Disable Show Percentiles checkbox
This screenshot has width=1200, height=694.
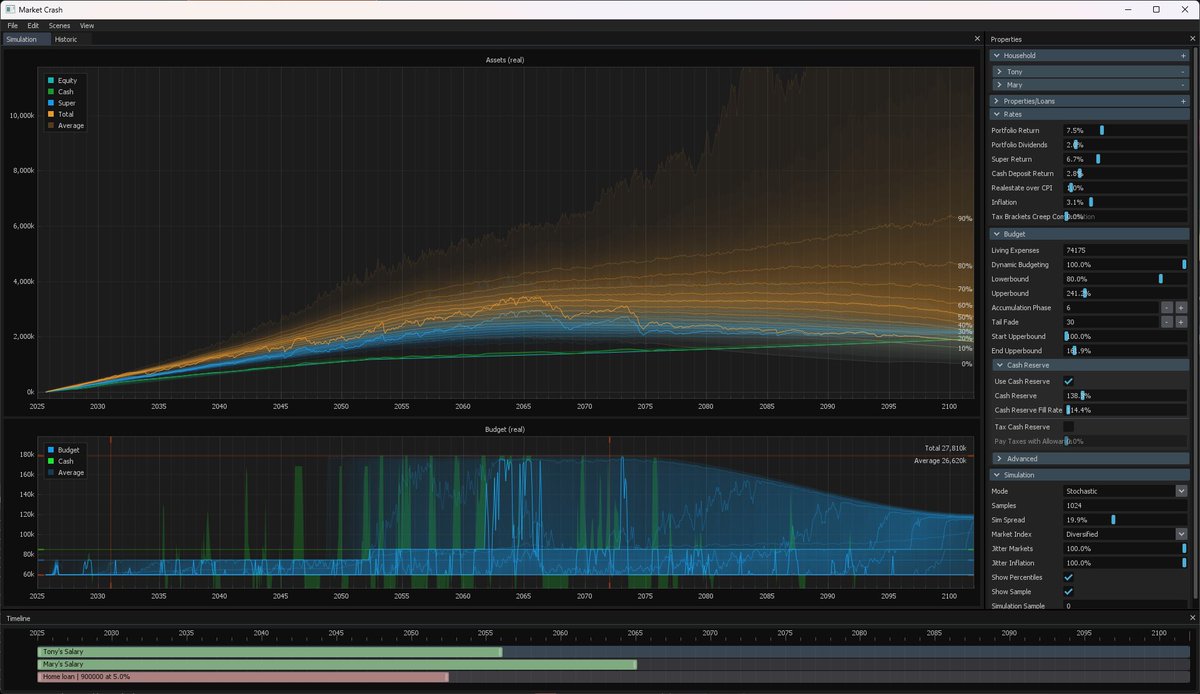(1069, 577)
